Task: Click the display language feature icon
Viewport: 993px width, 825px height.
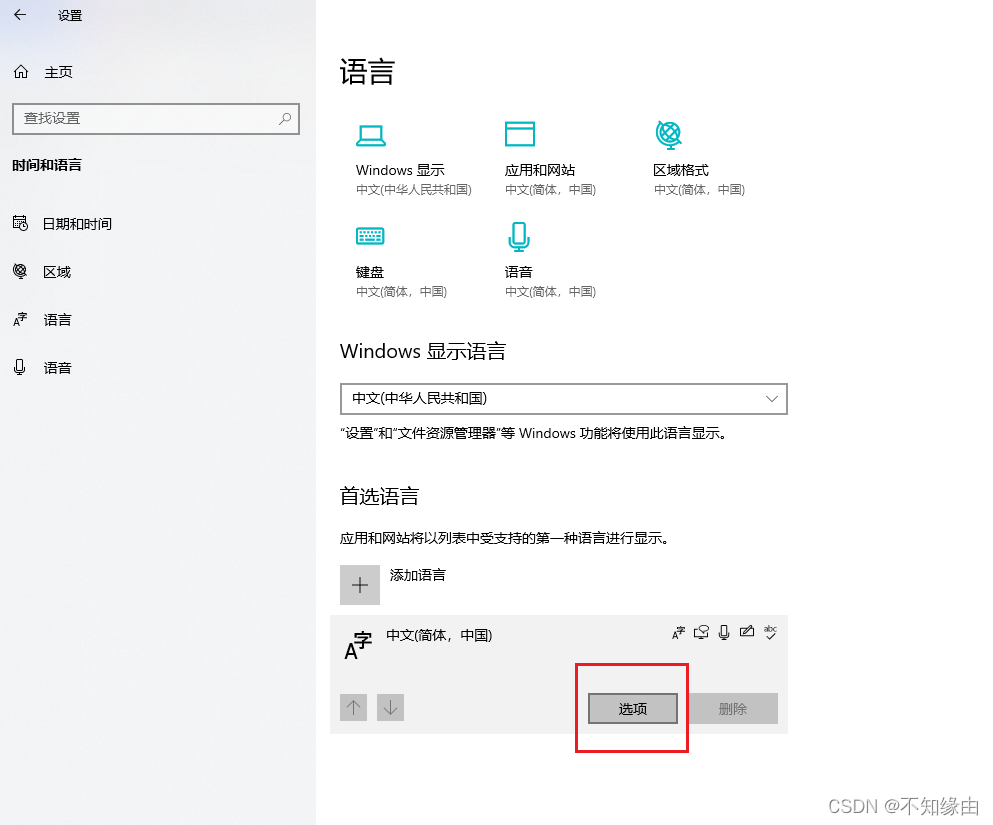Action: click(678, 633)
